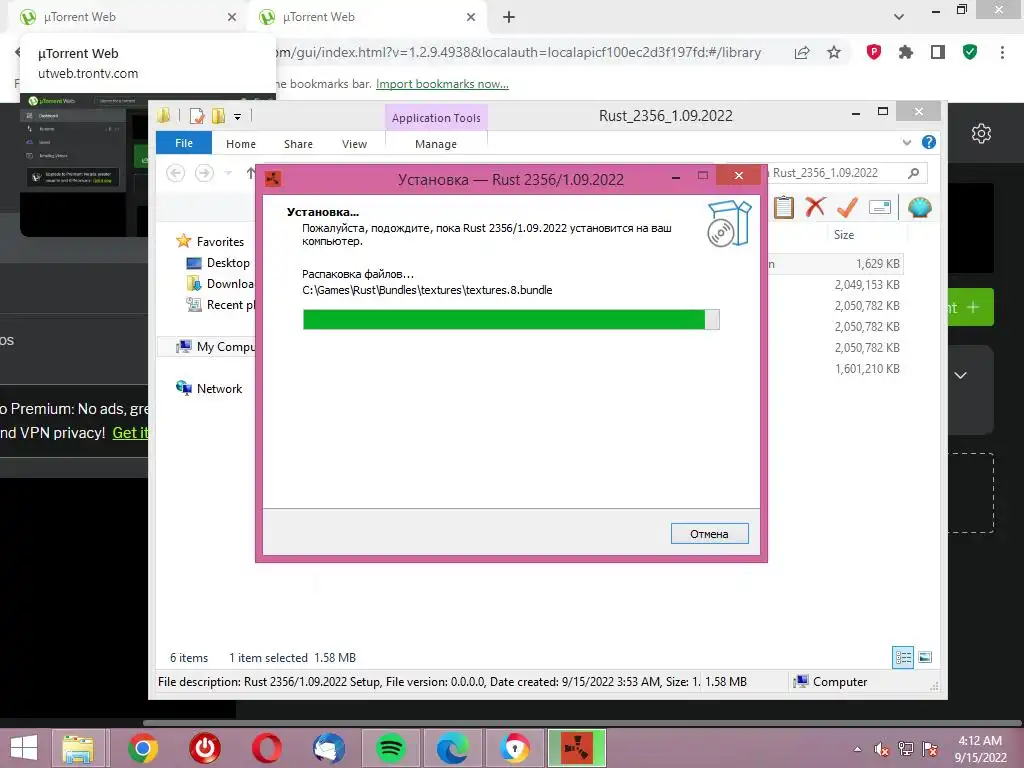
Task: Bookmark page with the star icon
Action: click(x=834, y=52)
